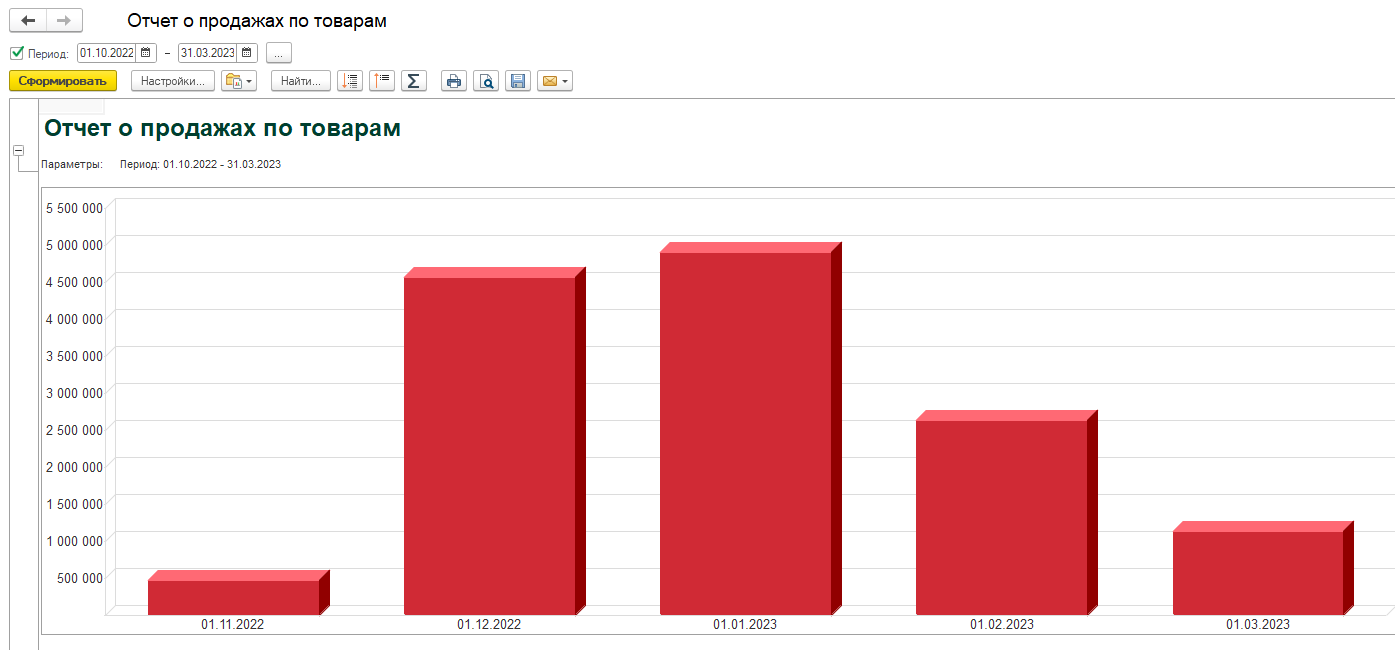Image resolution: width=1395 pixels, height=650 pixels.
Task: Go forward with the right arrow button
Action: [x=64, y=20]
